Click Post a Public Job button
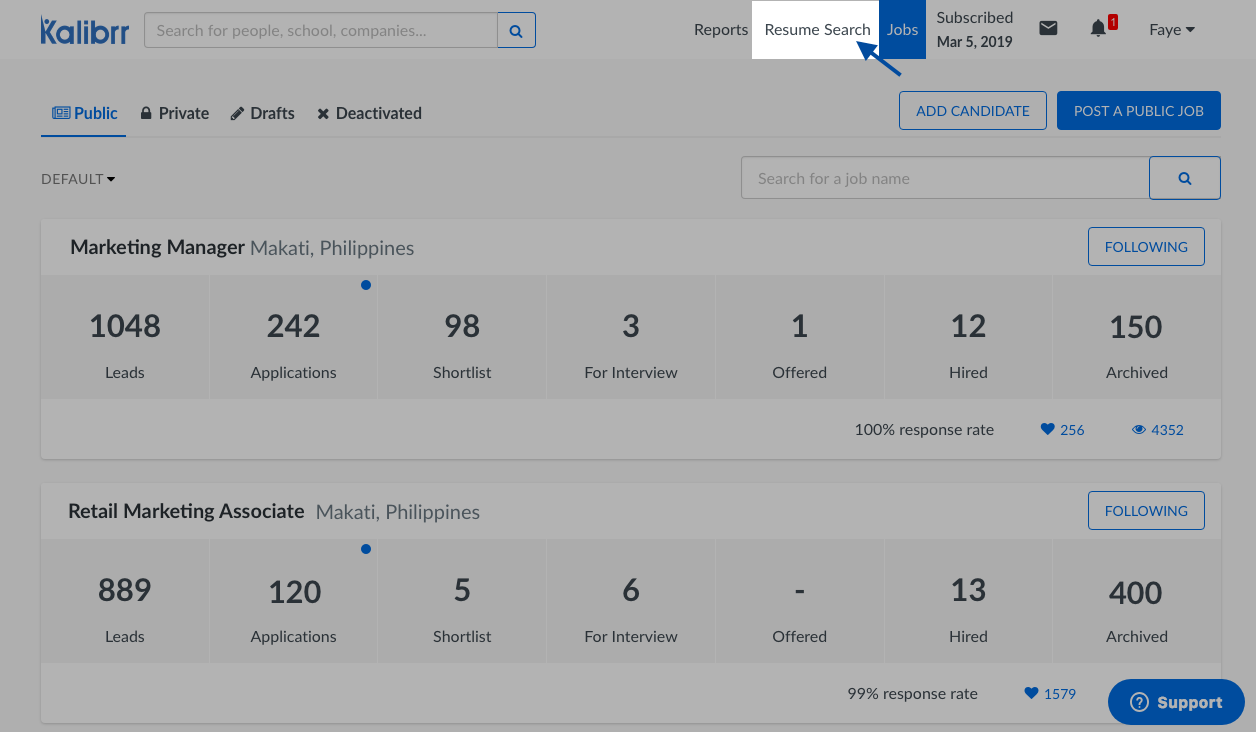 (1138, 111)
